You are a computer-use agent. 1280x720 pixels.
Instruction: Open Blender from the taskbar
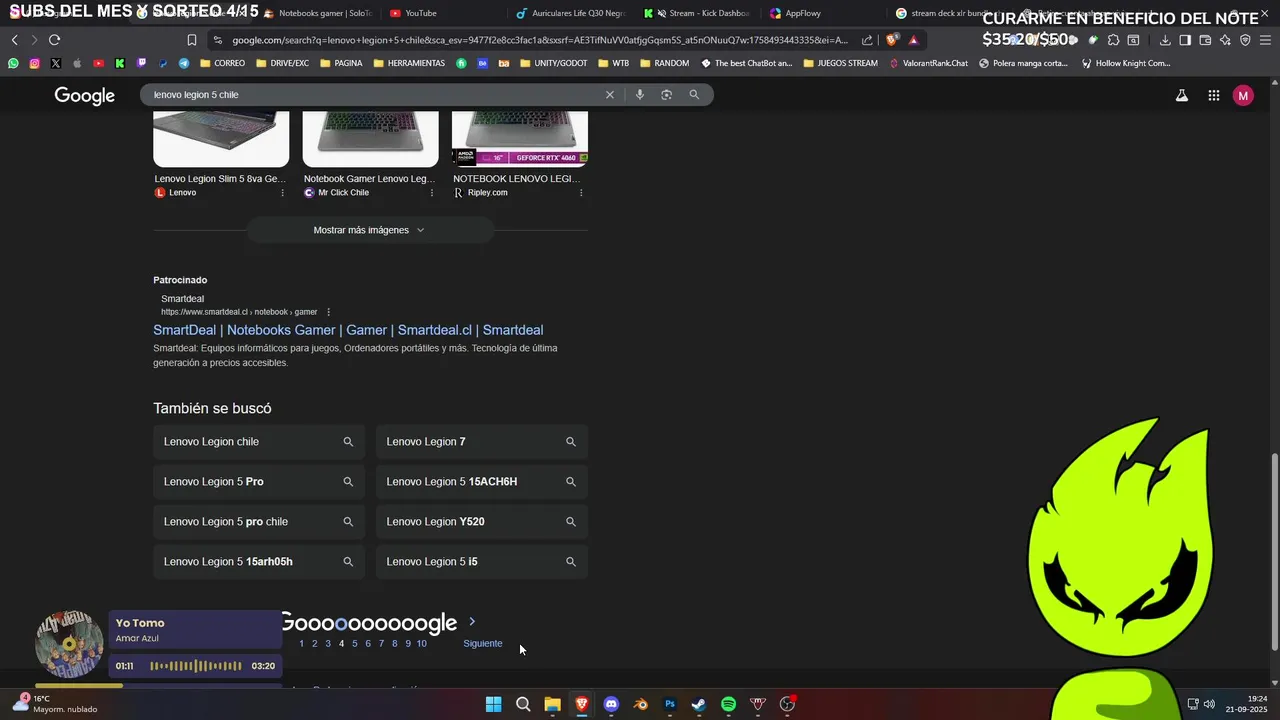point(641,704)
